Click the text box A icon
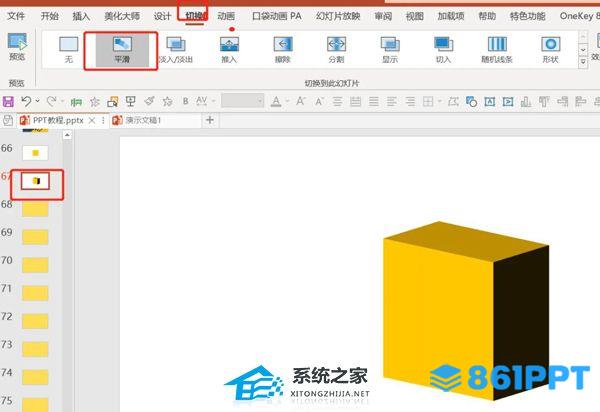Image resolution: width=600 pixels, height=412 pixels. tap(490, 101)
